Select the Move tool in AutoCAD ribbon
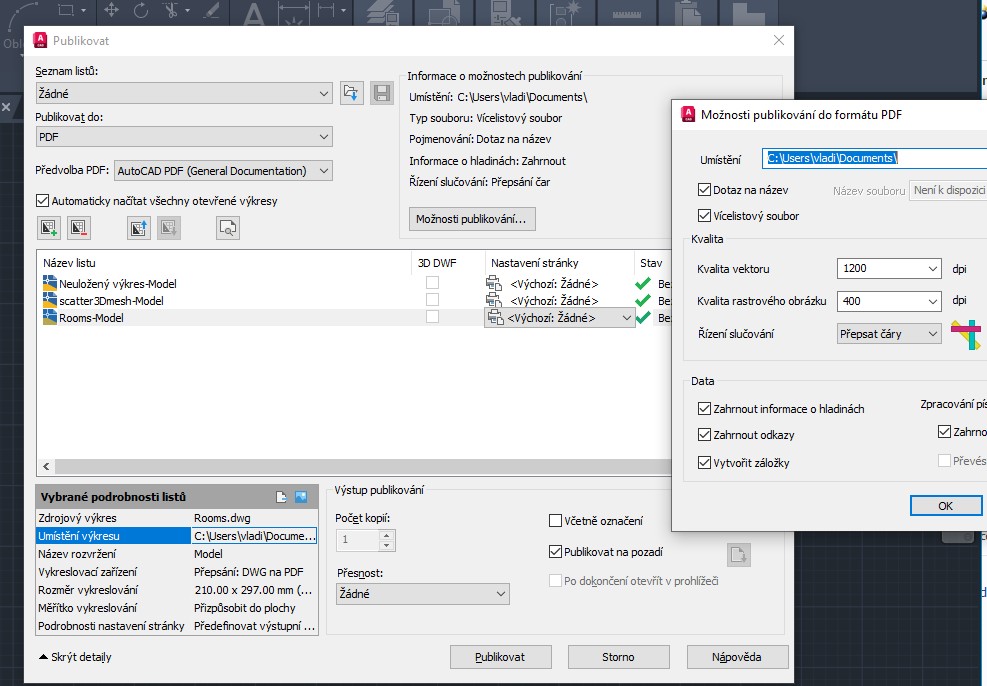This screenshot has width=987, height=686. tap(111, 10)
